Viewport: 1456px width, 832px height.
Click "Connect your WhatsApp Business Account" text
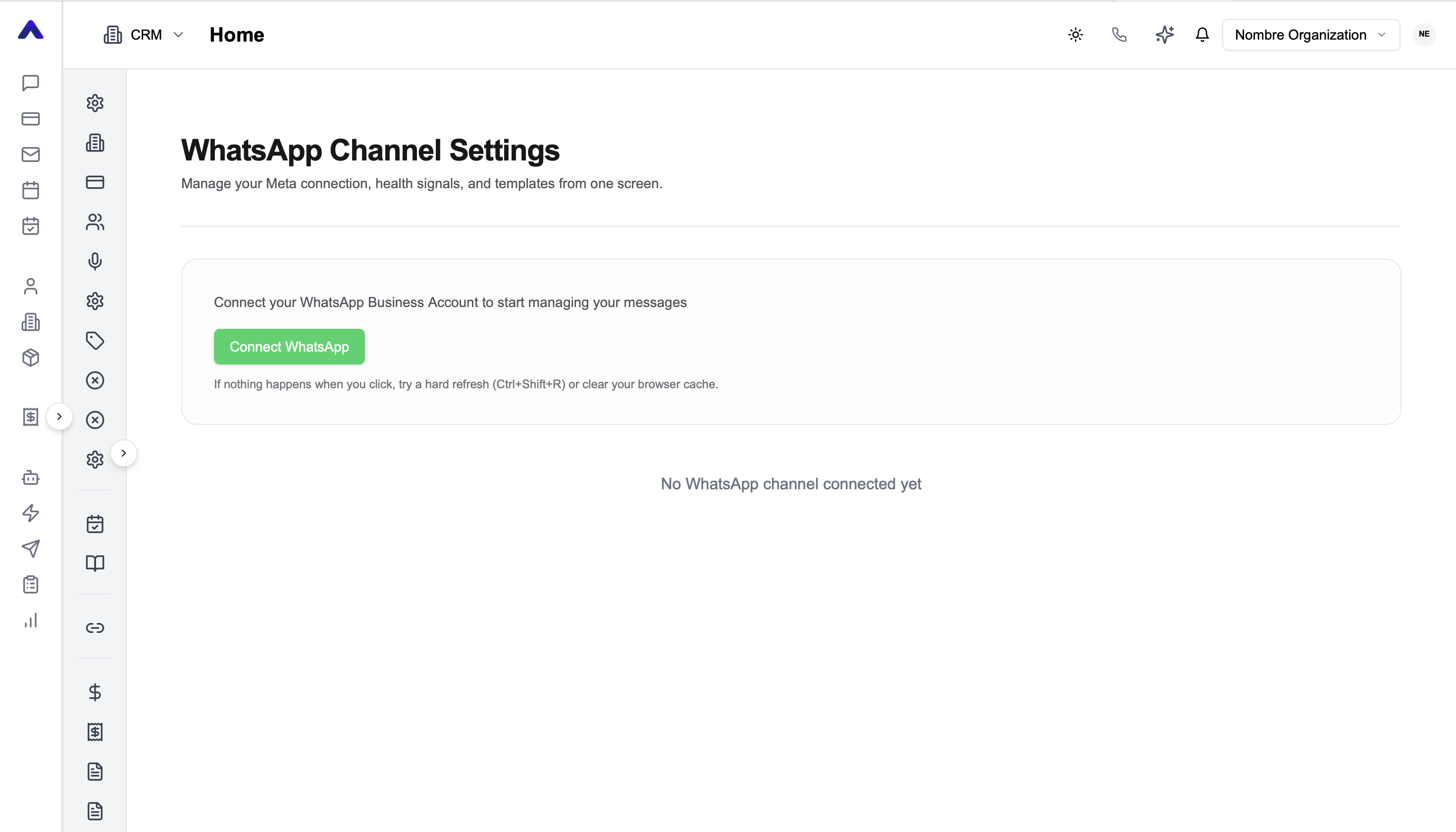450,302
